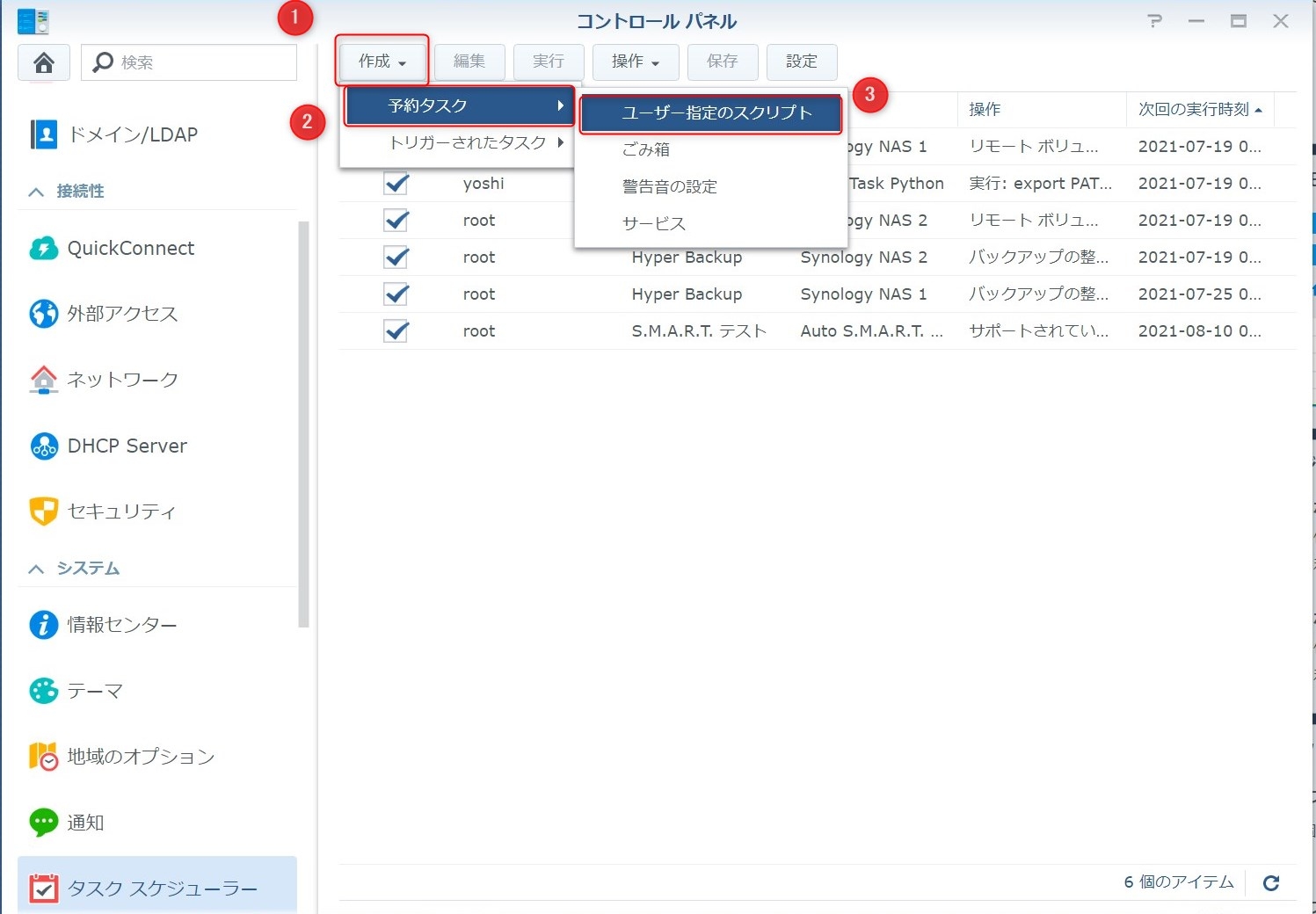Click the Notification chat bubble icon
1316x914 pixels.
pyautogui.click(x=43, y=822)
